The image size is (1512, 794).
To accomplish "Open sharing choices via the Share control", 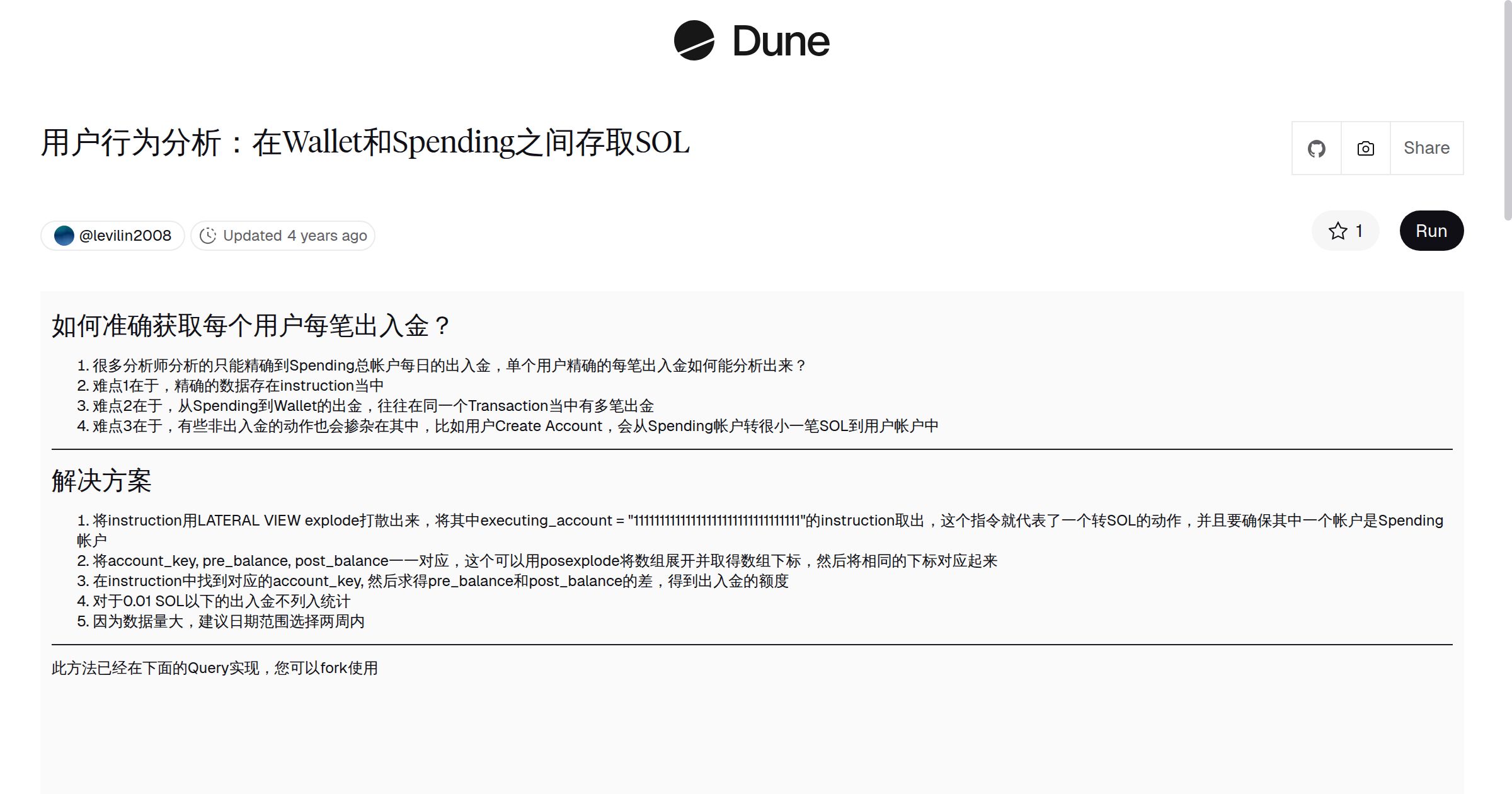I will (1426, 147).
